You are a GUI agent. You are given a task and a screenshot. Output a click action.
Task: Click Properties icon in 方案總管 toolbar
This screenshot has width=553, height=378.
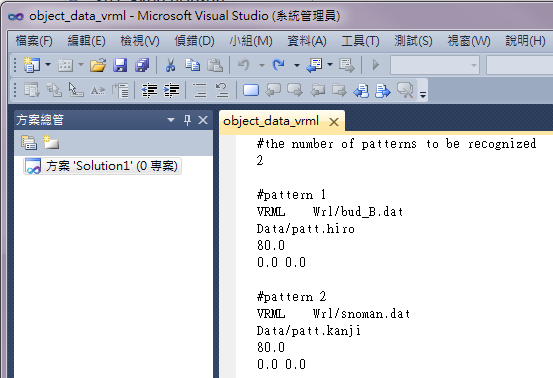coord(29,143)
